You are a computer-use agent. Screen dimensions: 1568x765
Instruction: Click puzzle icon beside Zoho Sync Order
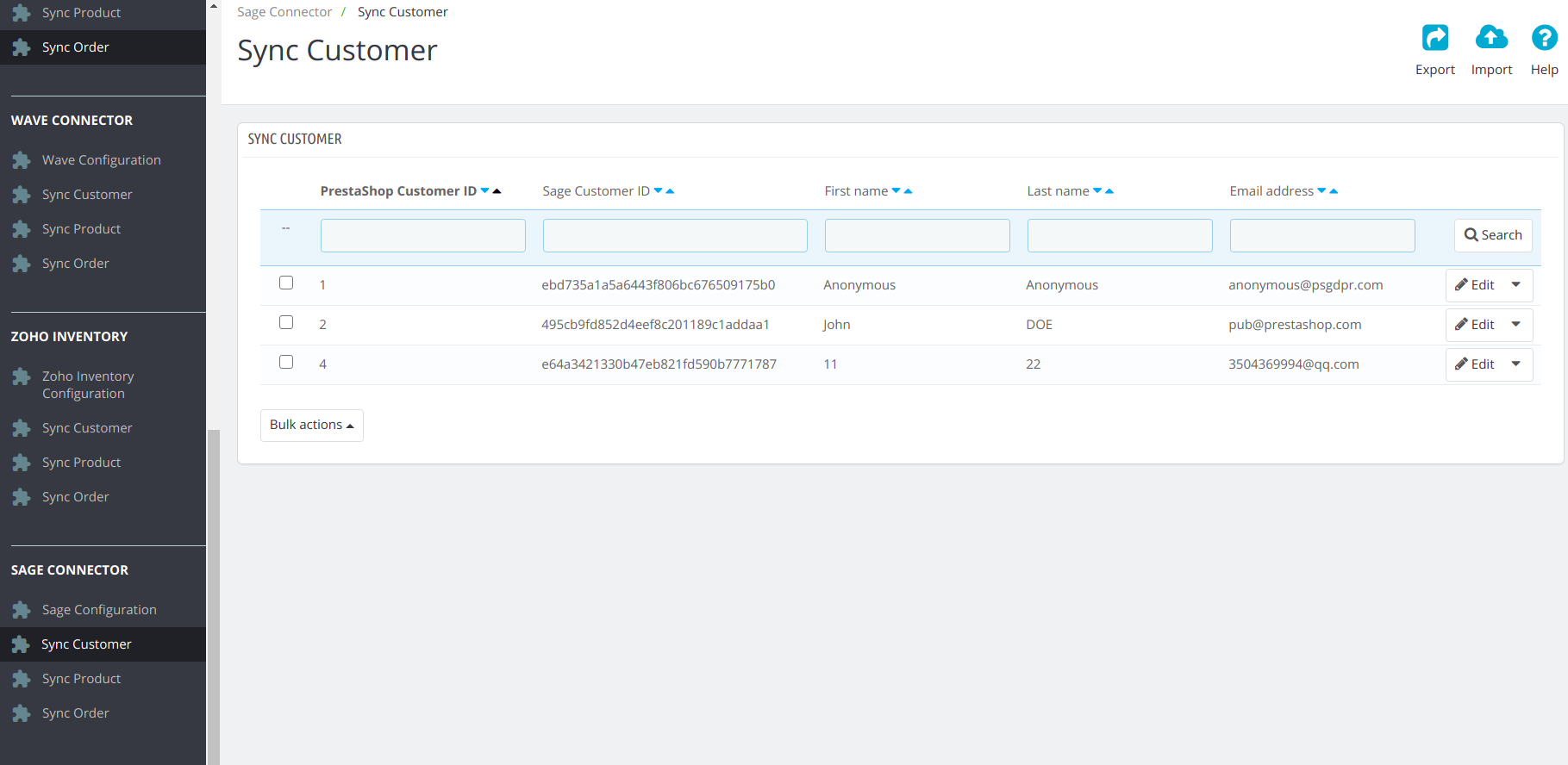[22, 497]
